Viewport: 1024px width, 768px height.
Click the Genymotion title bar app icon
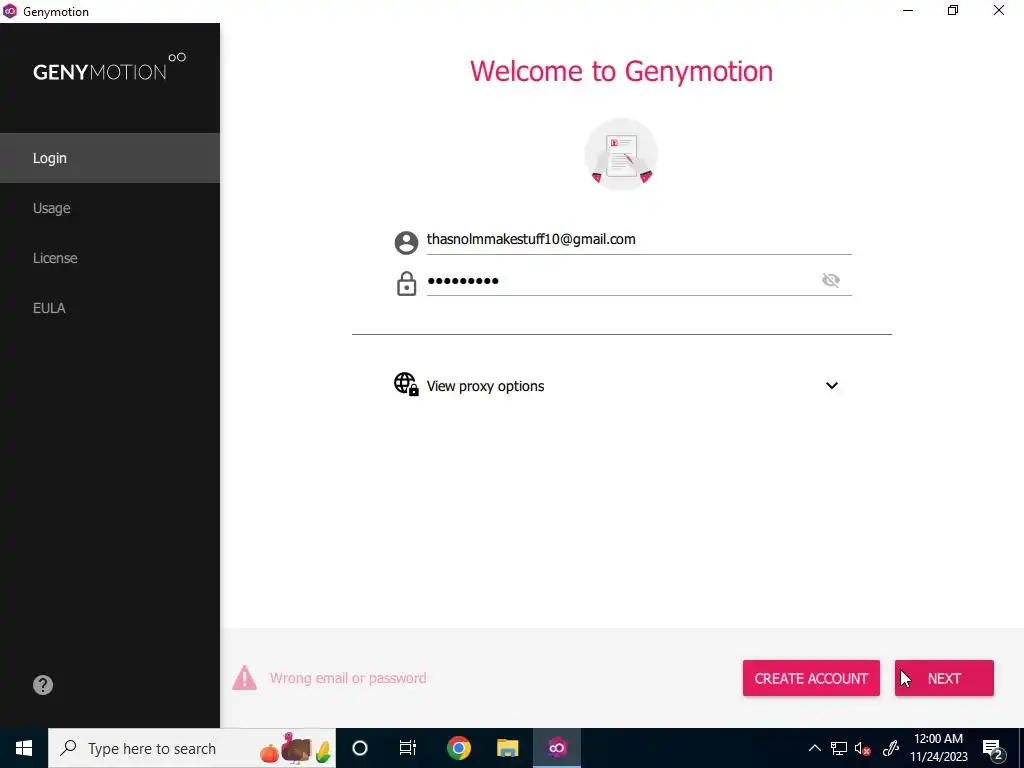click(x=10, y=11)
